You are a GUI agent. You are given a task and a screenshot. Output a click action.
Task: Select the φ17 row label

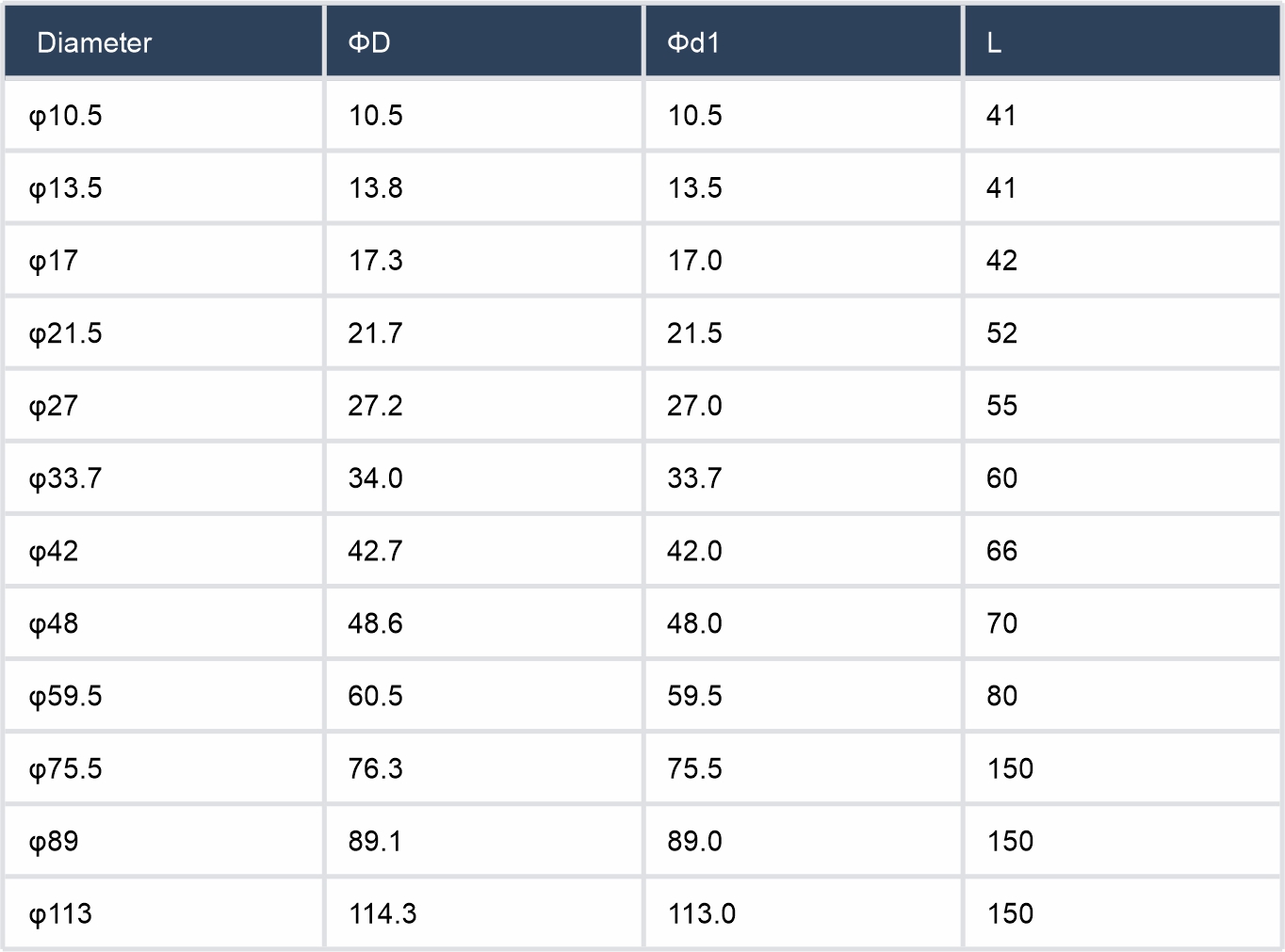54,261
